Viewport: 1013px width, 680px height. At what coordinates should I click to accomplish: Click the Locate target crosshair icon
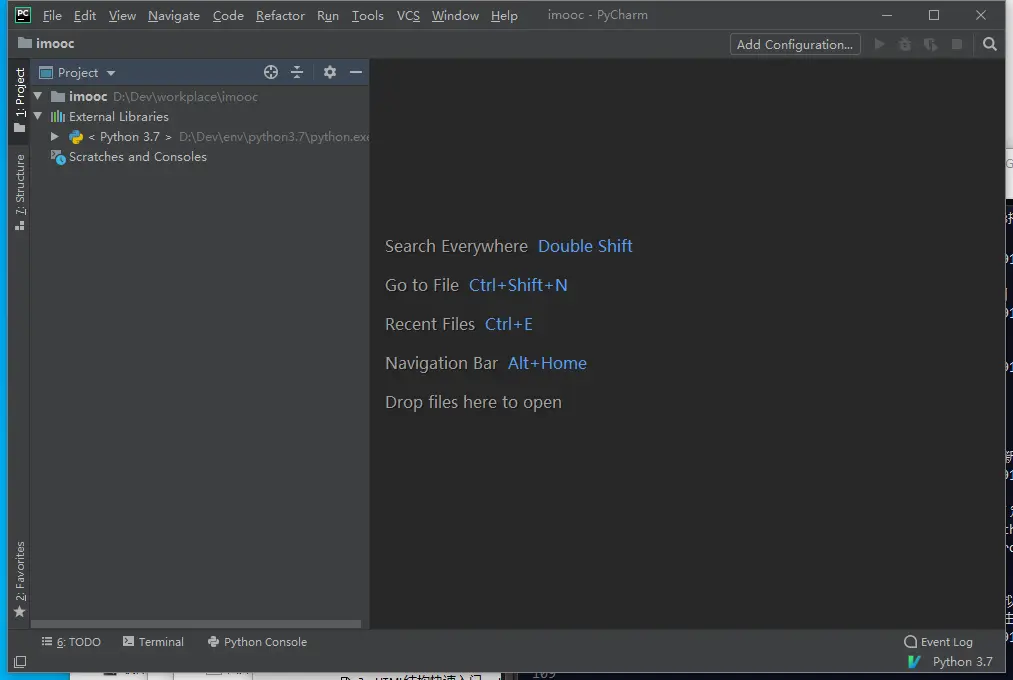point(271,72)
